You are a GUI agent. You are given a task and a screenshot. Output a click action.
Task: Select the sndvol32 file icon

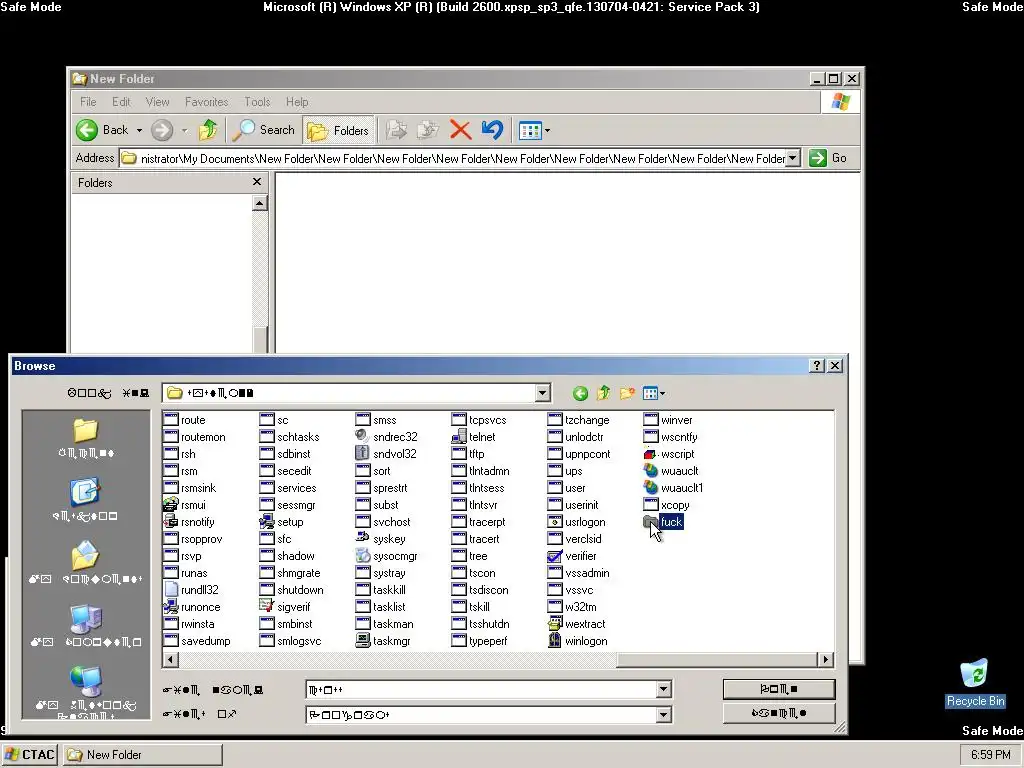point(363,453)
